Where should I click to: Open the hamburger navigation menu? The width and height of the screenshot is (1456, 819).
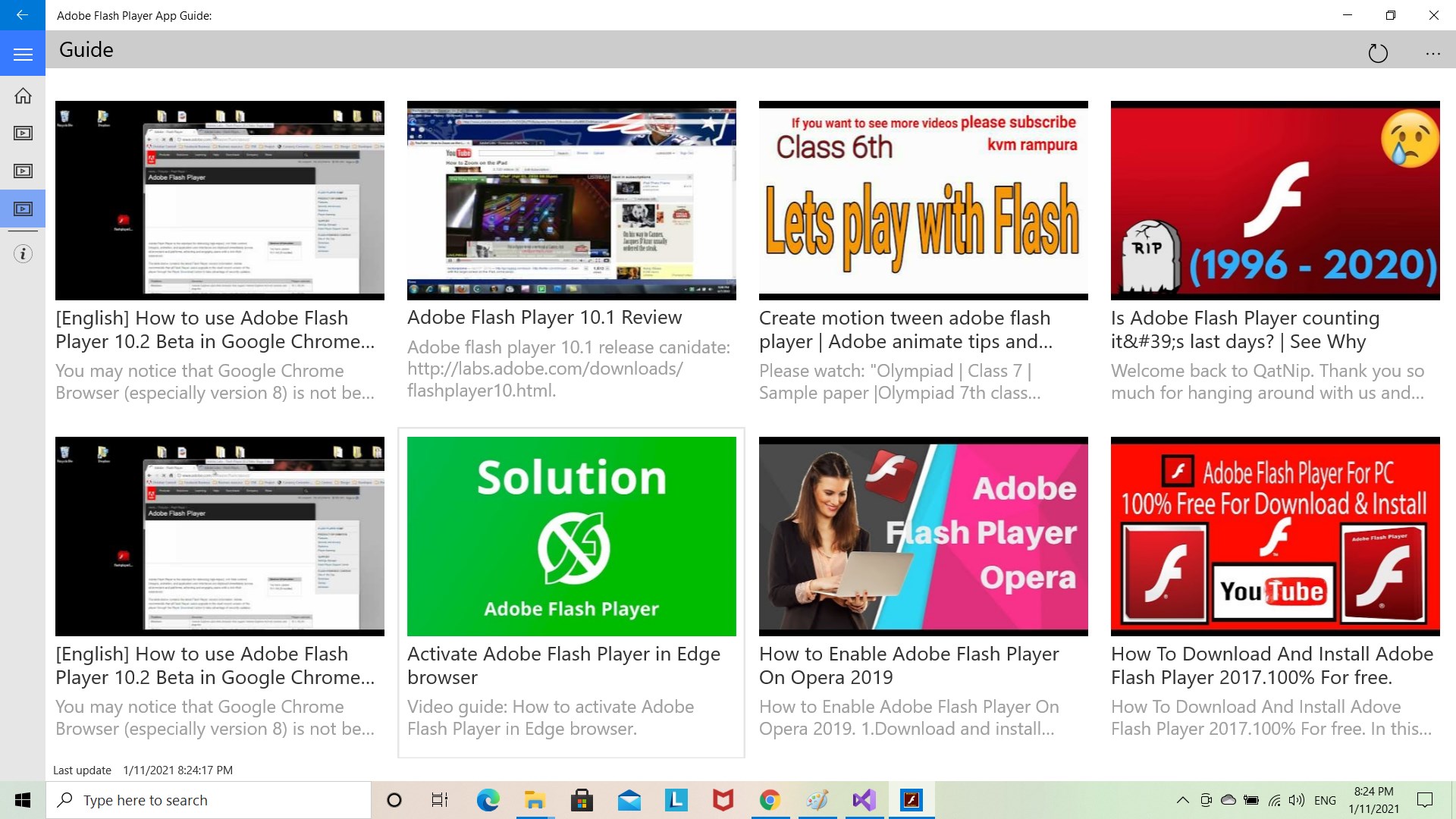pyautogui.click(x=23, y=54)
